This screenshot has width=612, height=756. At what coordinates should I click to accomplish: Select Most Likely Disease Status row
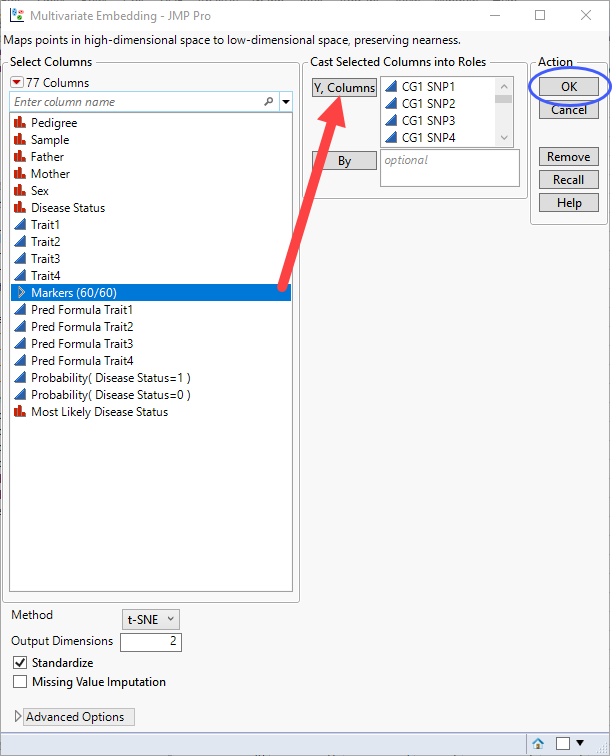click(151, 412)
